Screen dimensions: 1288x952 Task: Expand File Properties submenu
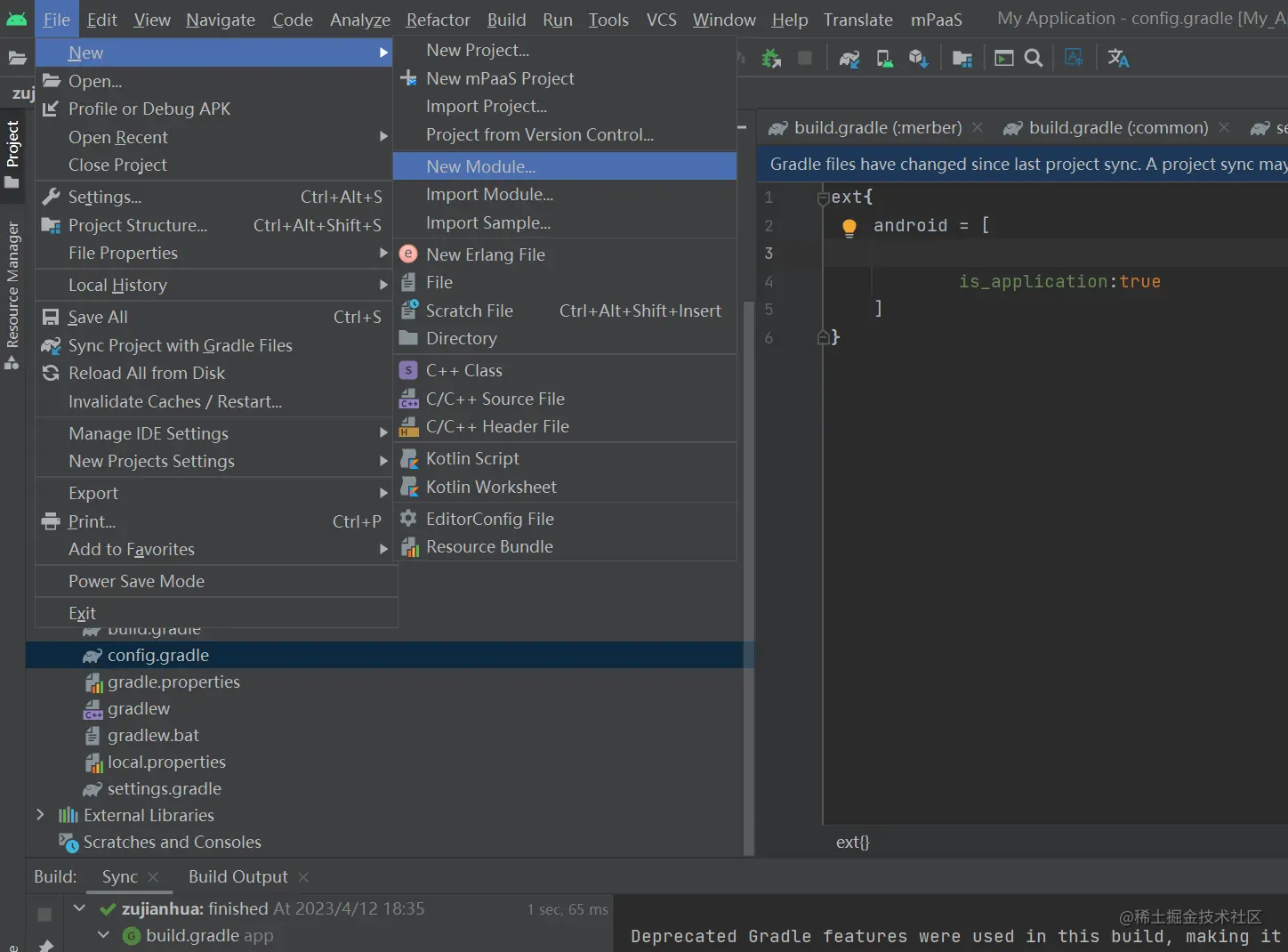pos(383,254)
